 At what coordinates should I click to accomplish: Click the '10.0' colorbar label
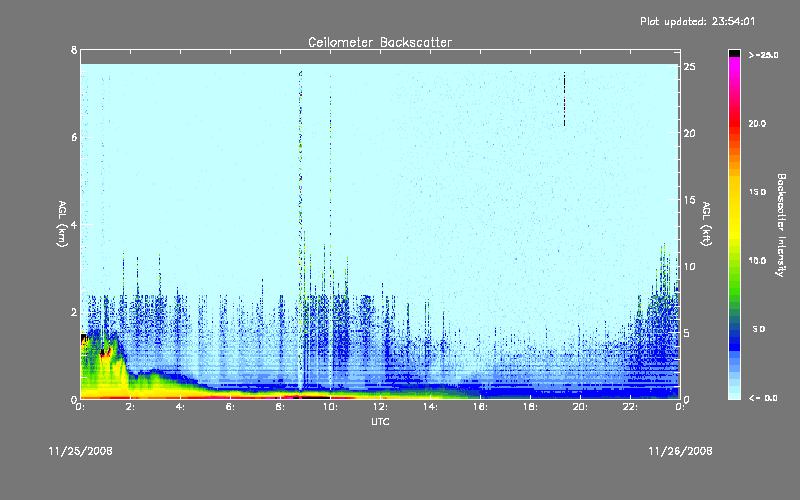(757, 261)
